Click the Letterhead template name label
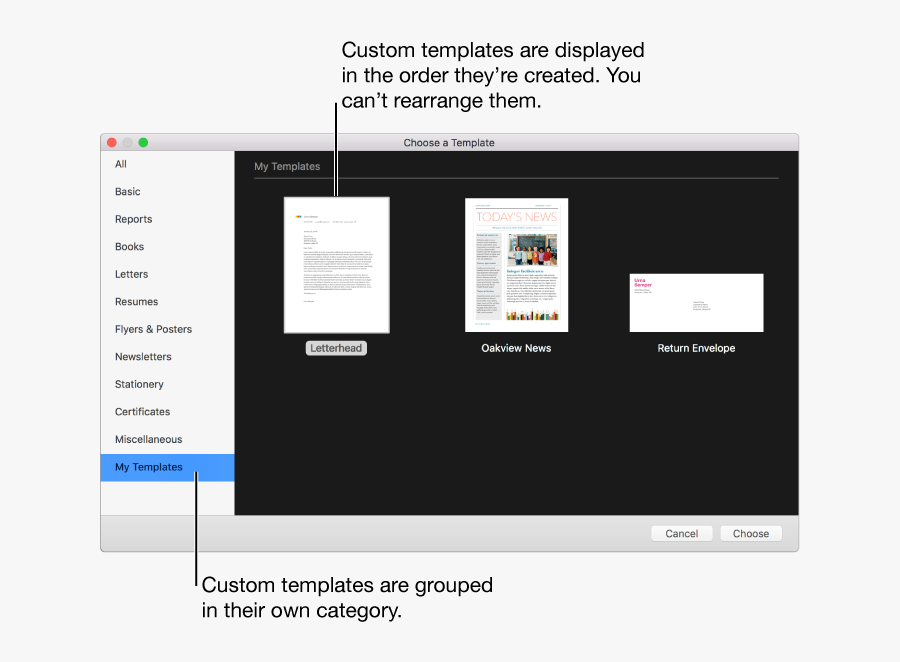The height and width of the screenshot is (662, 900). (336, 348)
